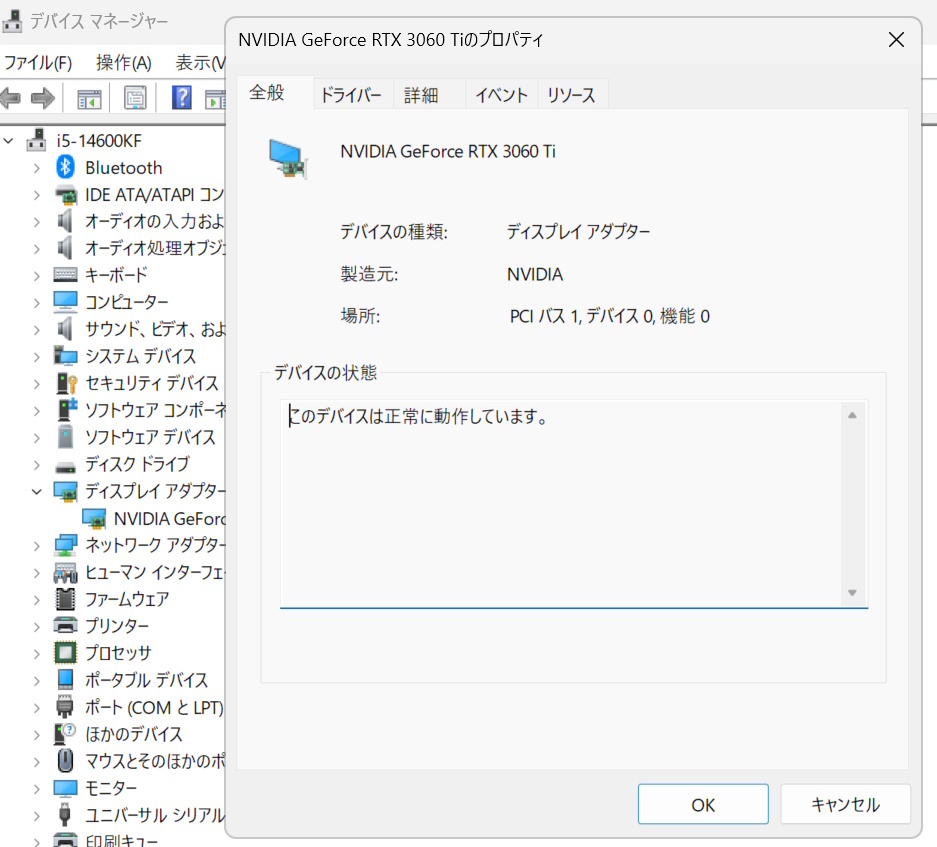Select the サウンド、ビデオ tree item
This screenshot has height=847, width=937.
[x=155, y=329]
